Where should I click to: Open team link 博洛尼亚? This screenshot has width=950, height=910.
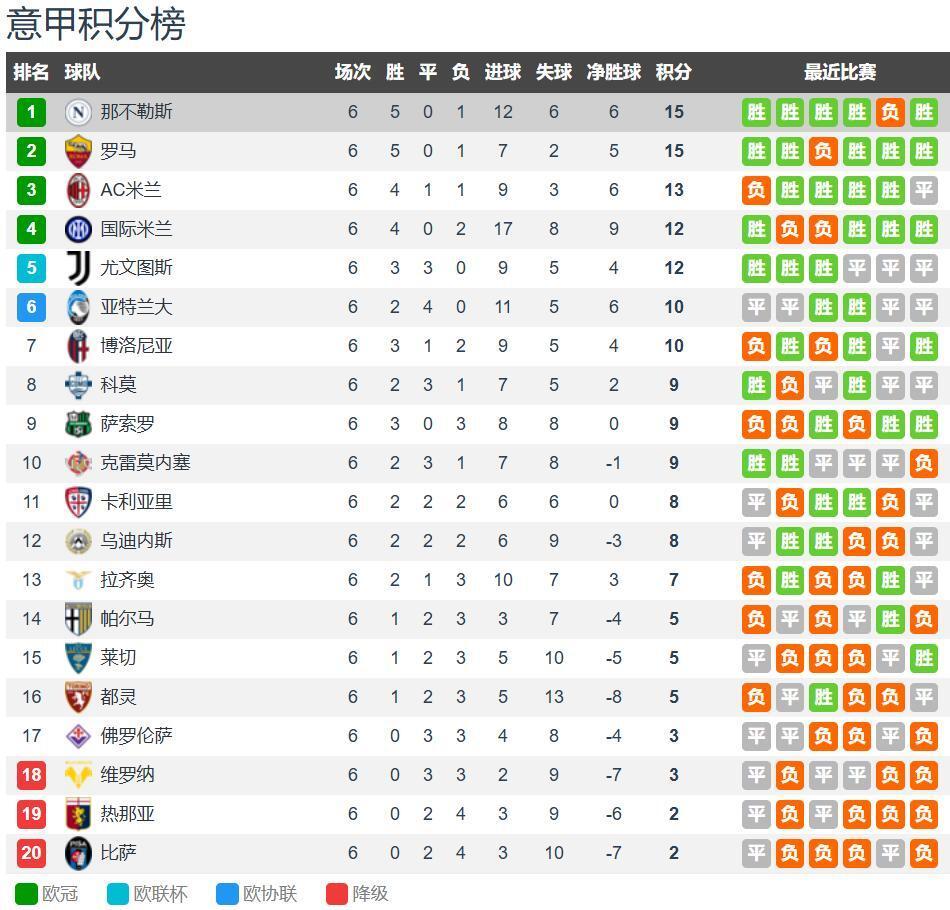click(x=136, y=346)
